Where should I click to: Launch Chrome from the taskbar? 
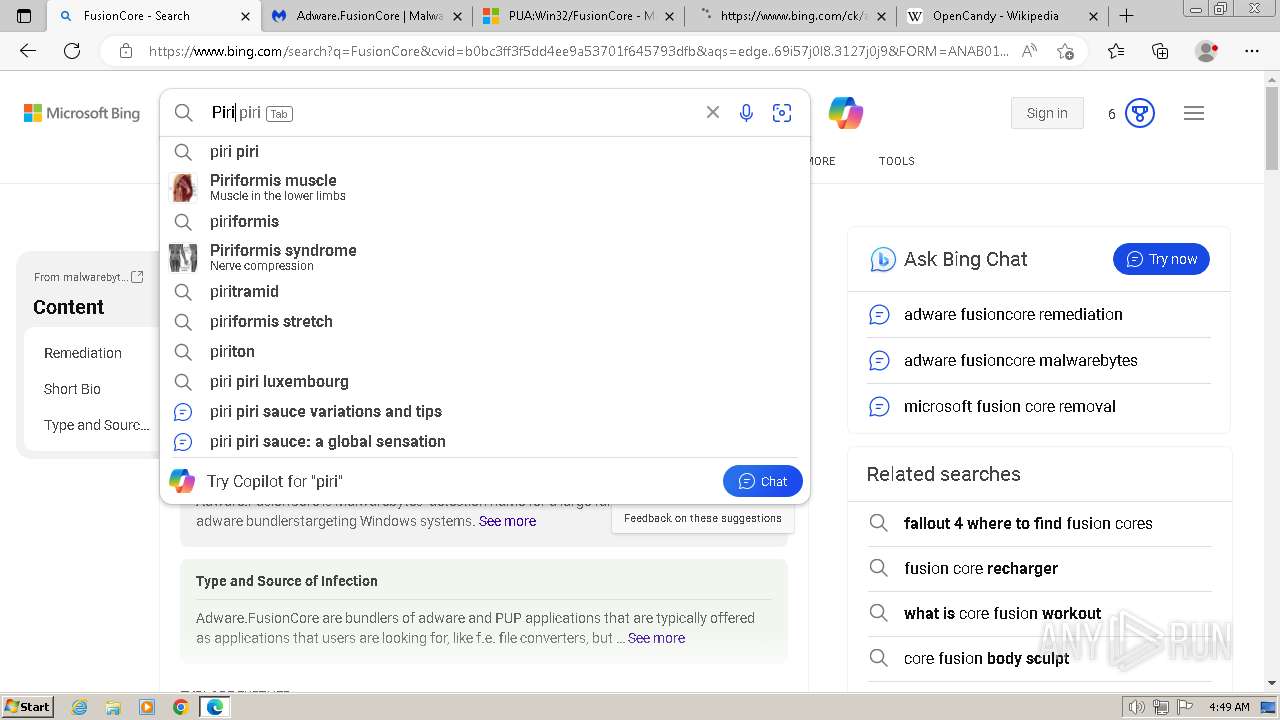pyautogui.click(x=180, y=707)
